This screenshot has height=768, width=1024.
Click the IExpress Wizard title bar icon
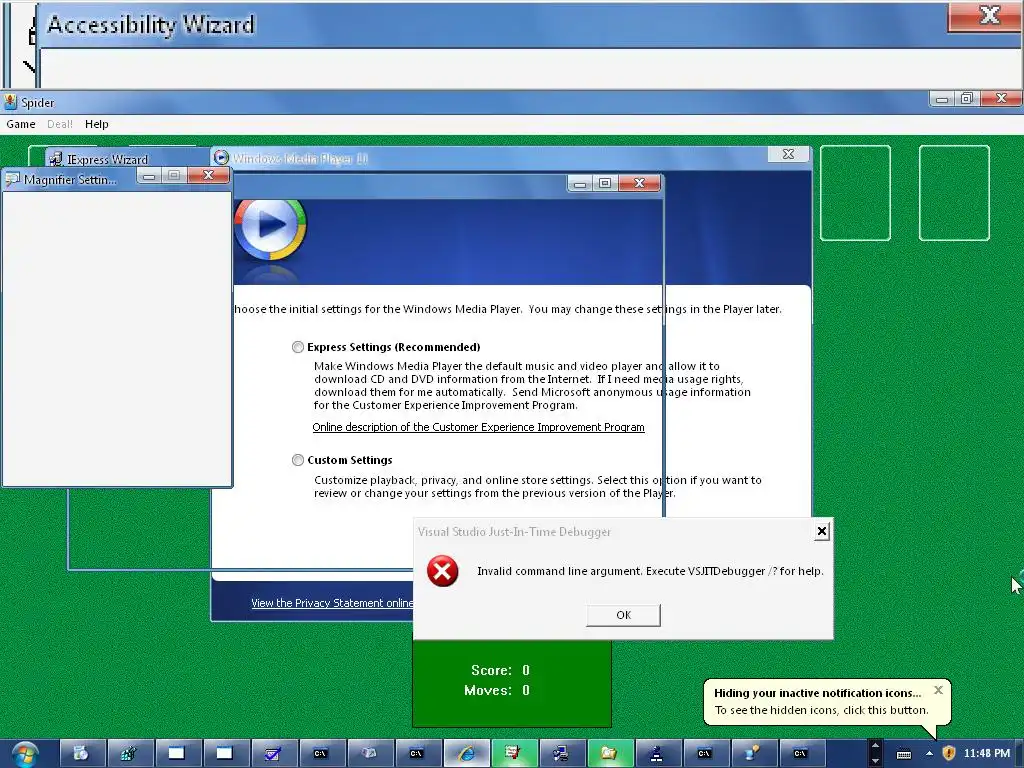pyautogui.click(x=56, y=159)
